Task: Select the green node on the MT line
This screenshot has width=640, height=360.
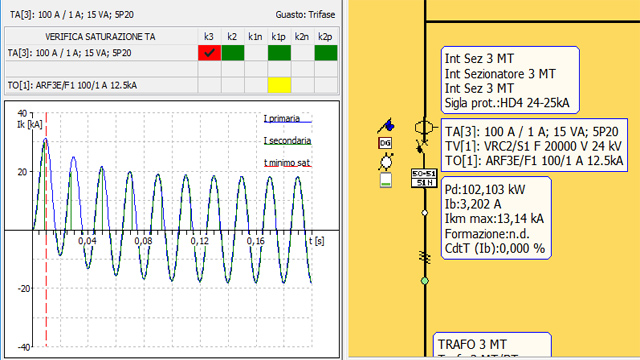Action: [424, 281]
